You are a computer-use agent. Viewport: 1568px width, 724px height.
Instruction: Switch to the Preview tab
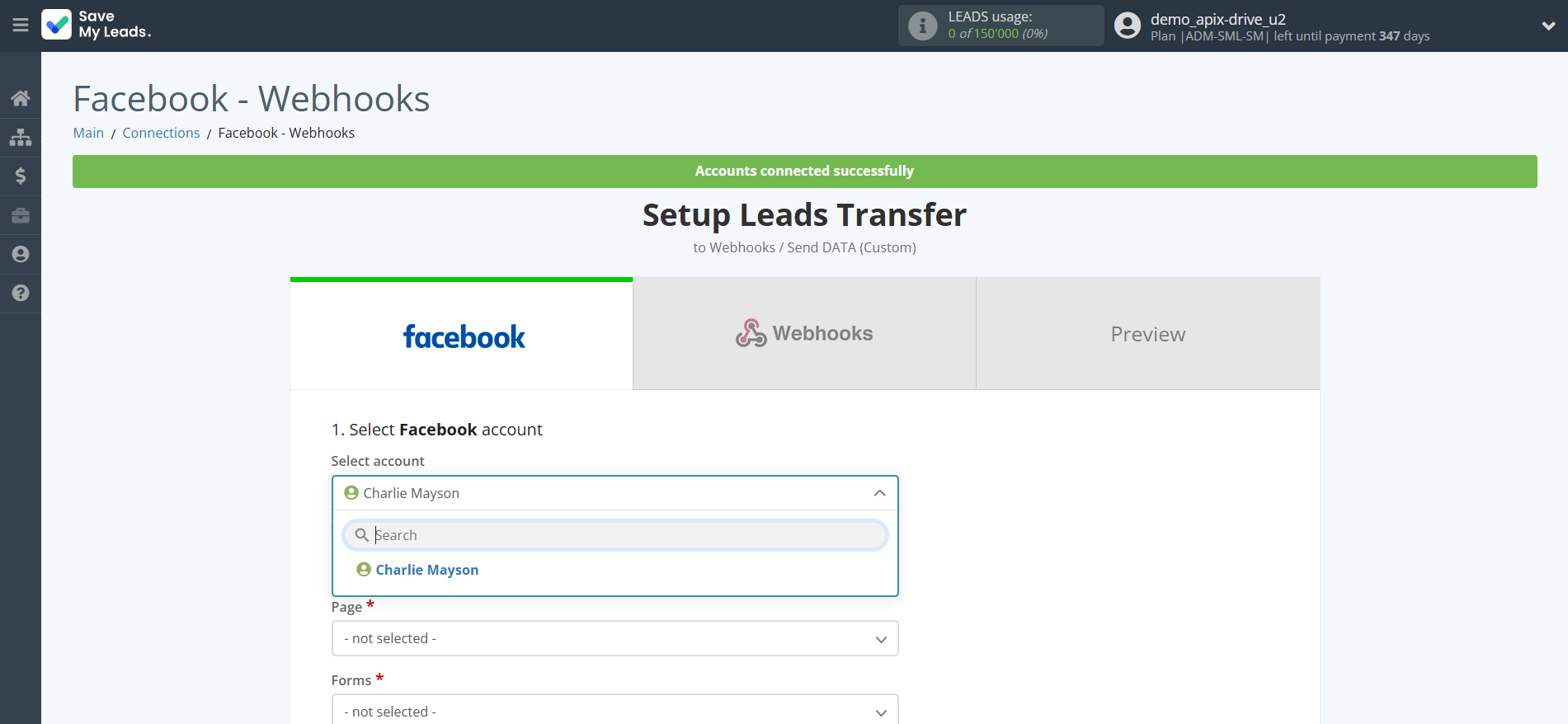1147,334
